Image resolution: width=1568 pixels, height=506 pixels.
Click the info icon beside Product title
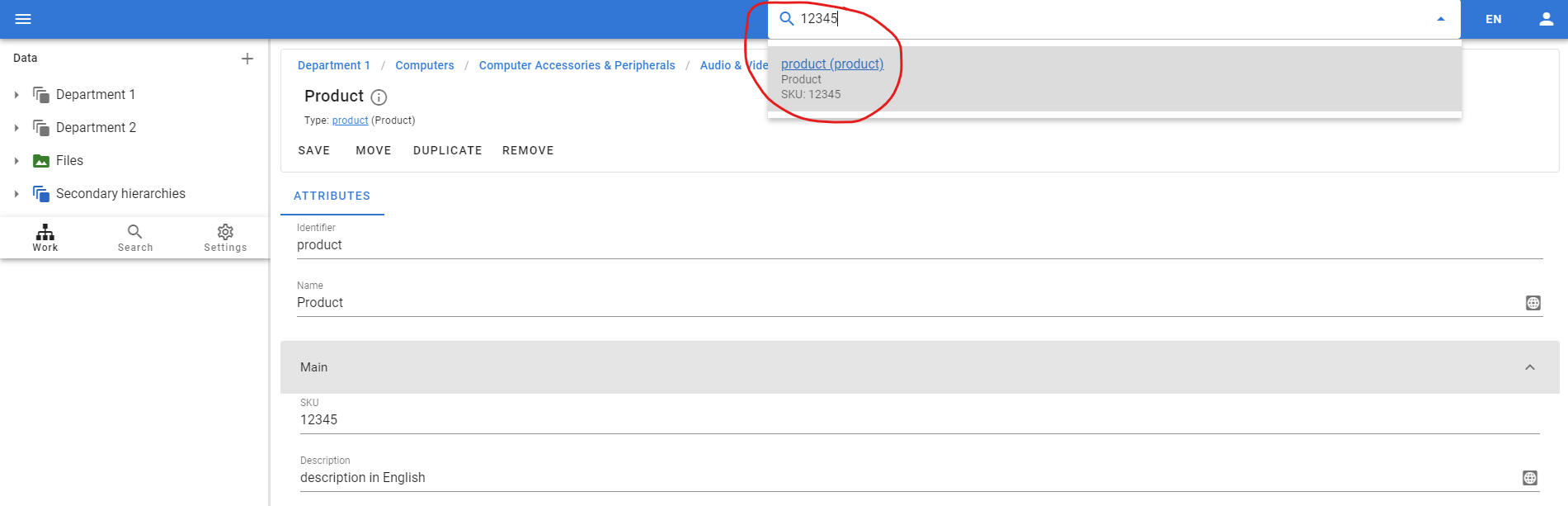379,97
